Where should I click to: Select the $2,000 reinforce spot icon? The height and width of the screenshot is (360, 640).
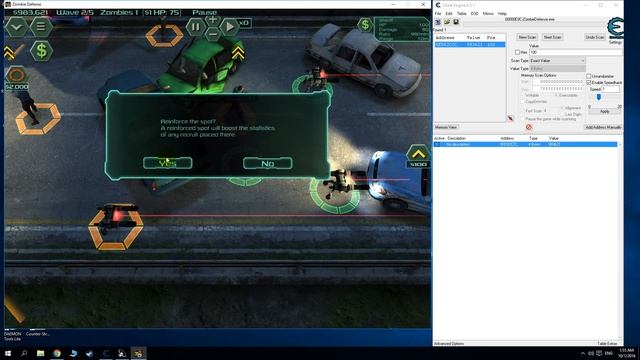click(x=16, y=78)
